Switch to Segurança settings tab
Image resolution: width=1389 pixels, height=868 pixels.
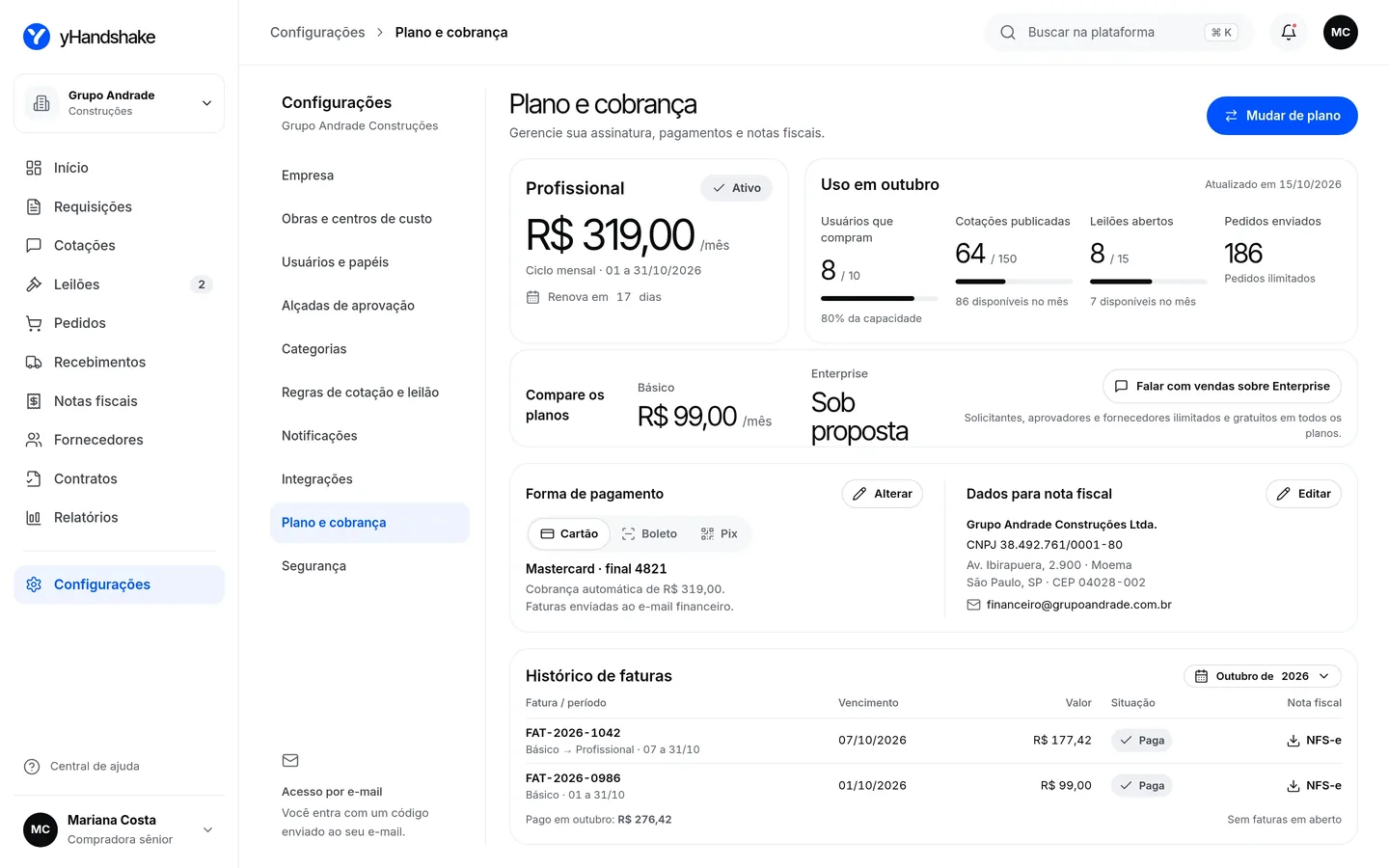[369, 566]
